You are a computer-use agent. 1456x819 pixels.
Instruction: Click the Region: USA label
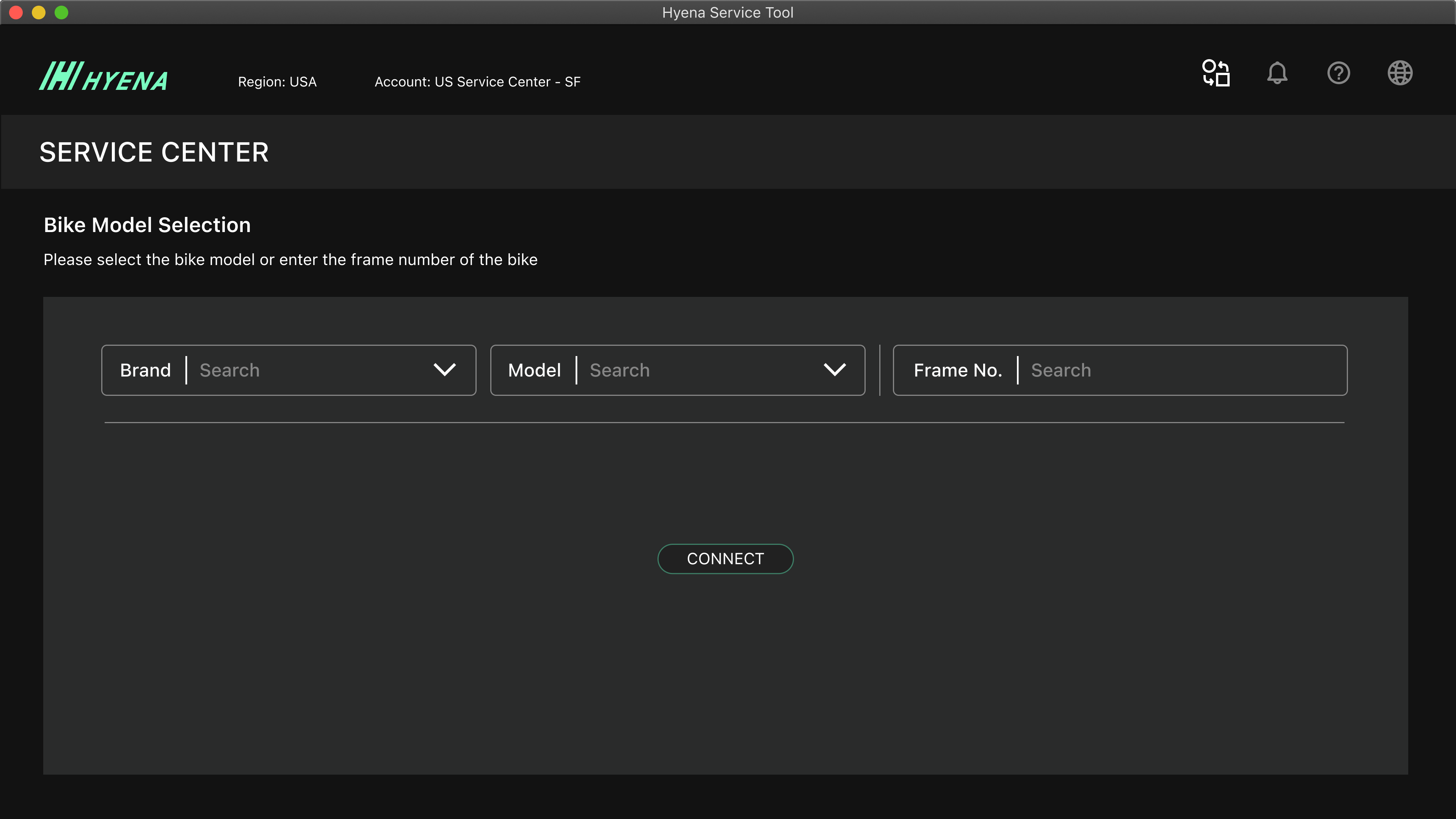pos(277,82)
